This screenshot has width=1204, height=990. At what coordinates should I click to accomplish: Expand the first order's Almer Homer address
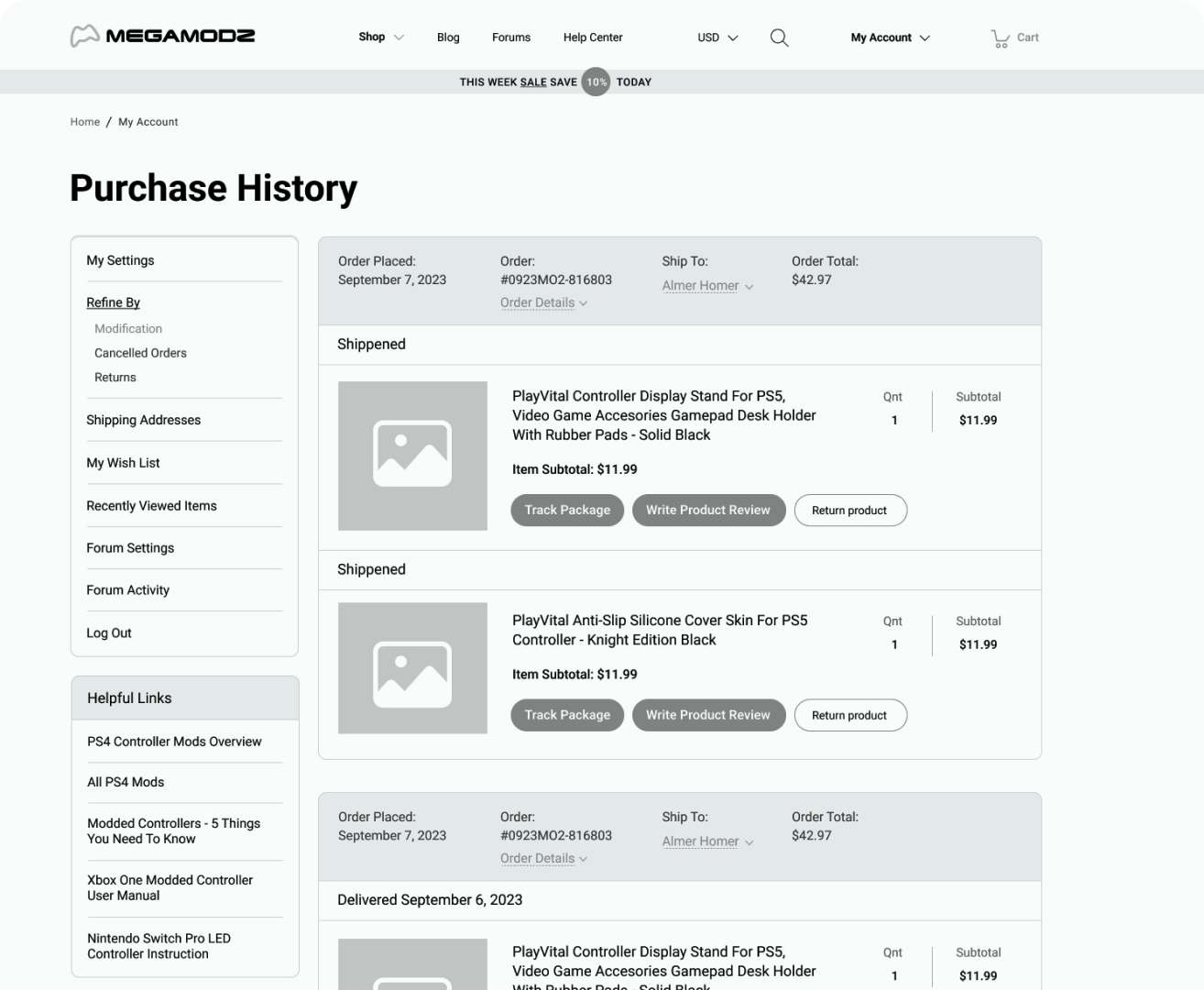click(706, 286)
